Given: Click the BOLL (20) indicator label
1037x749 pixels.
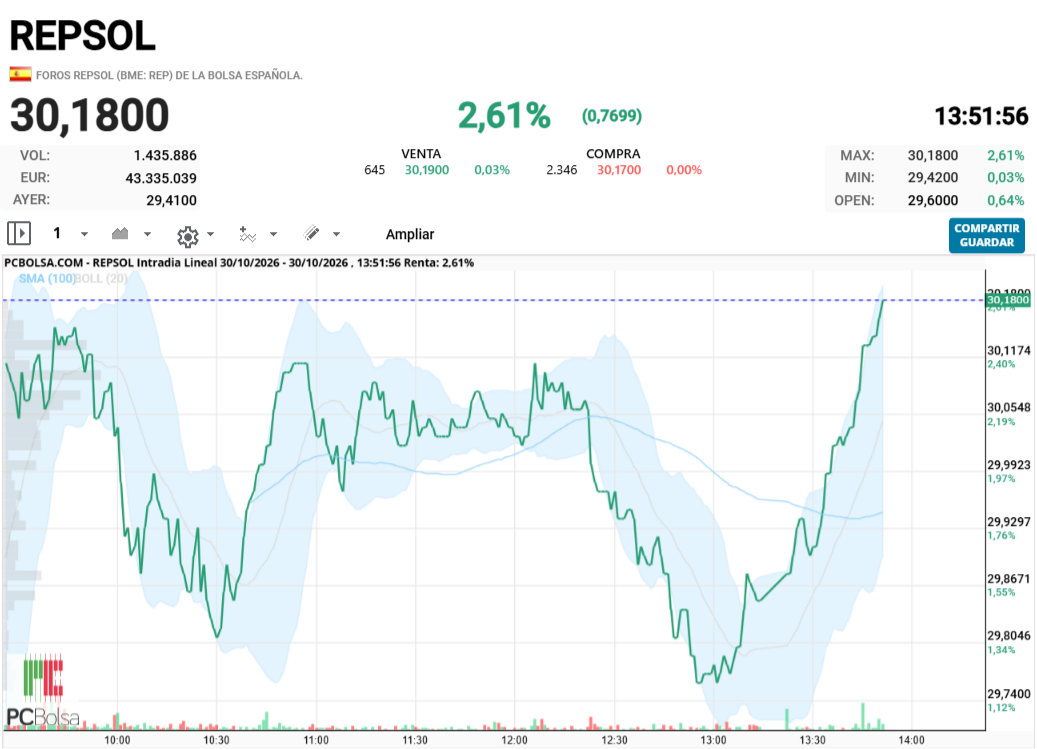Looking at the screenshot, I should 101,278.
